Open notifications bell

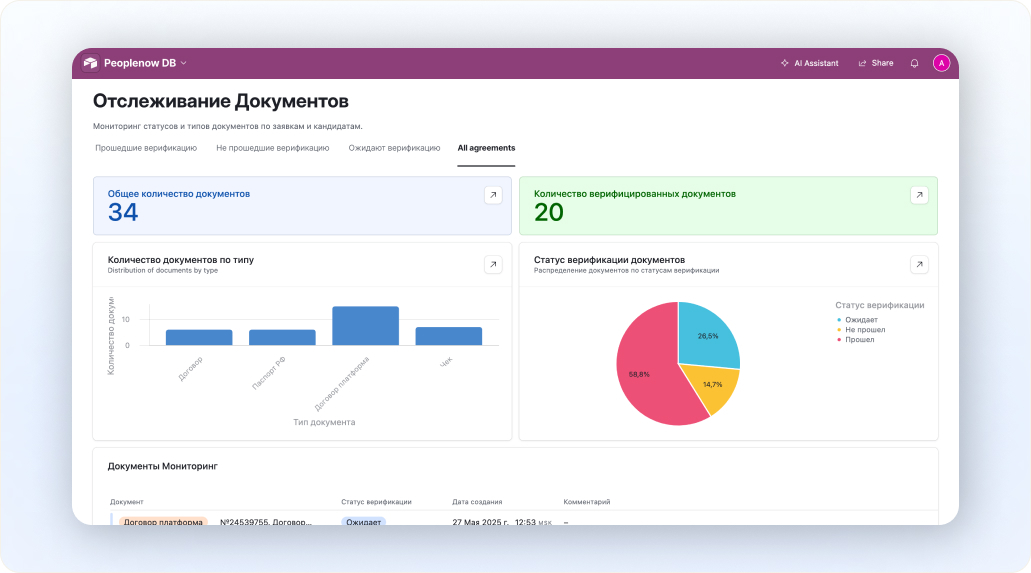pyautogui.click(x=915, y=63)
